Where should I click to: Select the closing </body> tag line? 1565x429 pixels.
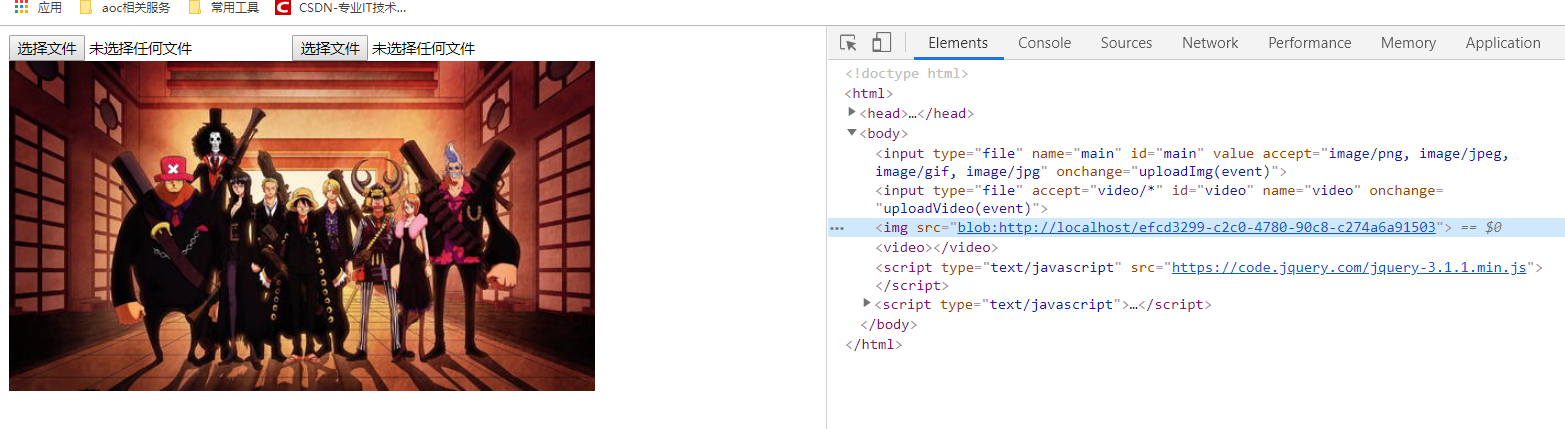pyautogui.click(x=888, y=324)
